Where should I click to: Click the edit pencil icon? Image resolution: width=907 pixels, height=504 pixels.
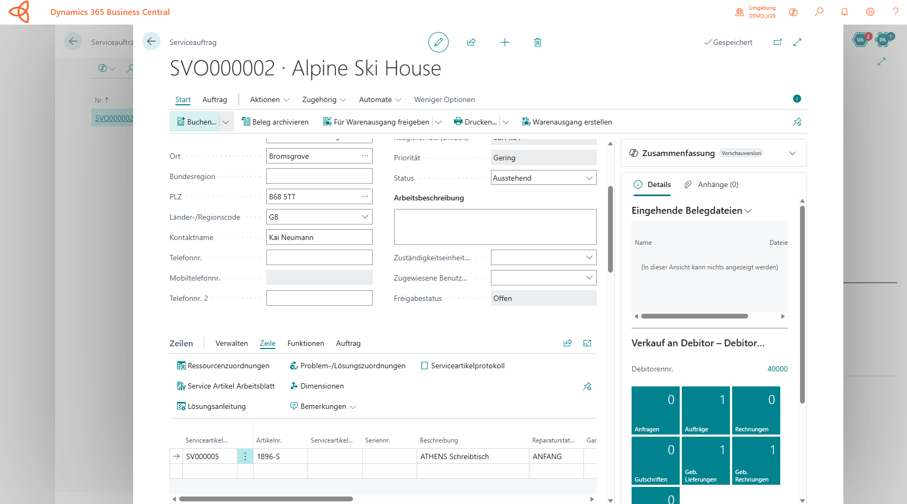tap(438, 42)
